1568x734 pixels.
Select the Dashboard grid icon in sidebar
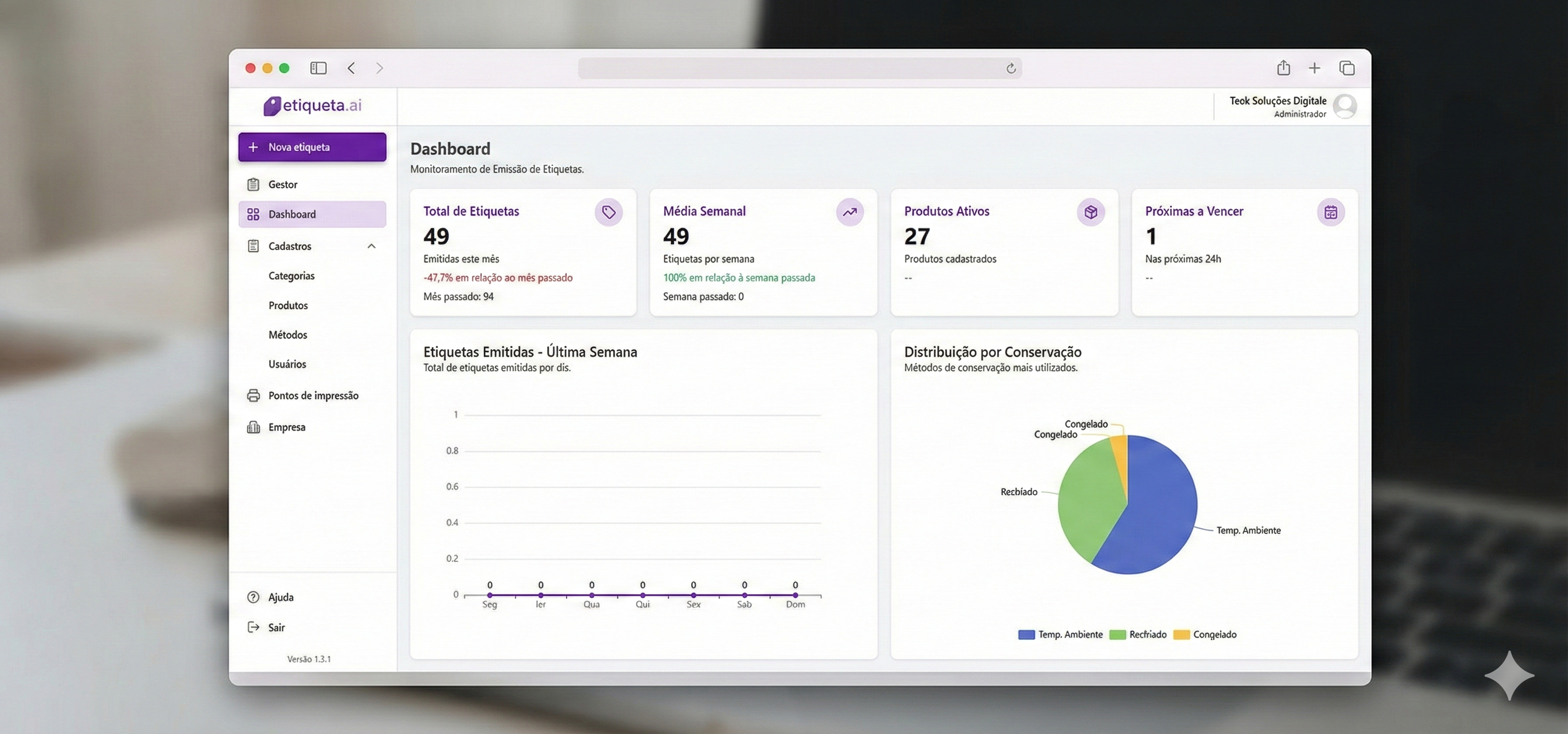coord(254,214)
